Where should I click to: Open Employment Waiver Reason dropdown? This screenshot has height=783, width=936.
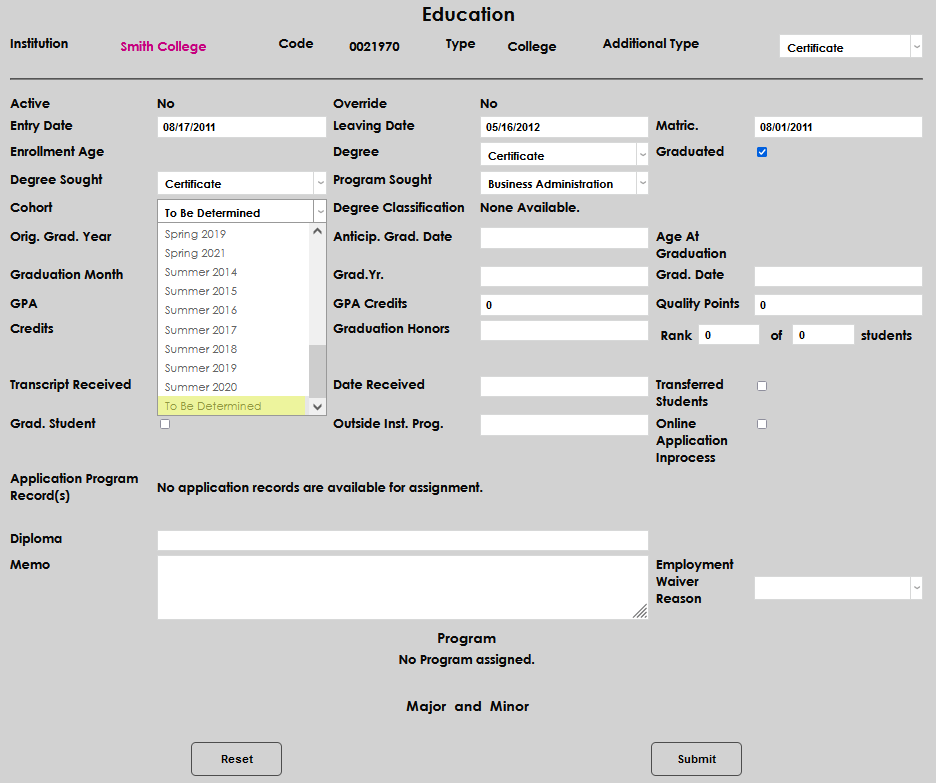pyautogui.click(x=838, y=588)
